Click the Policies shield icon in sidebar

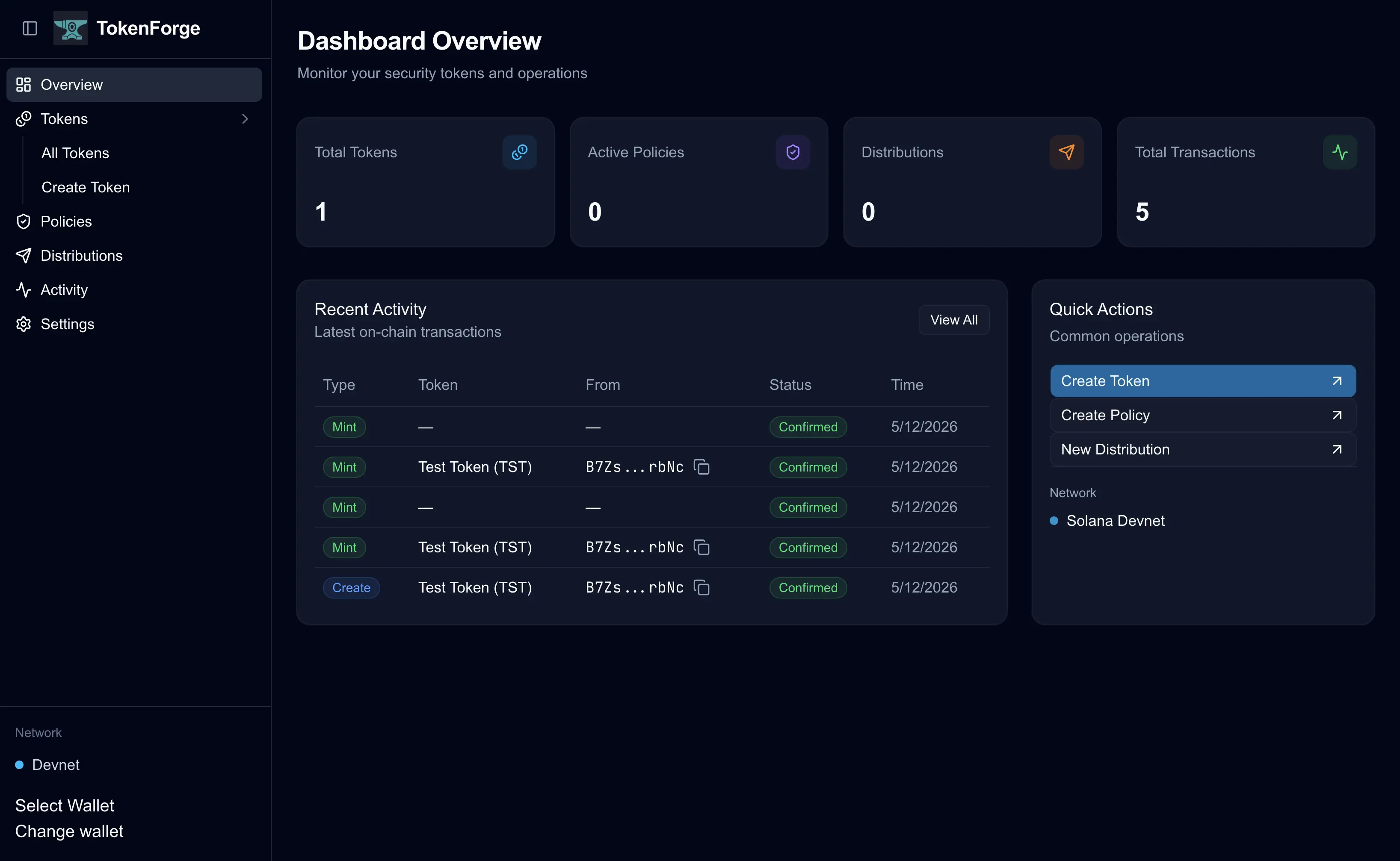(x=24, y=221)
